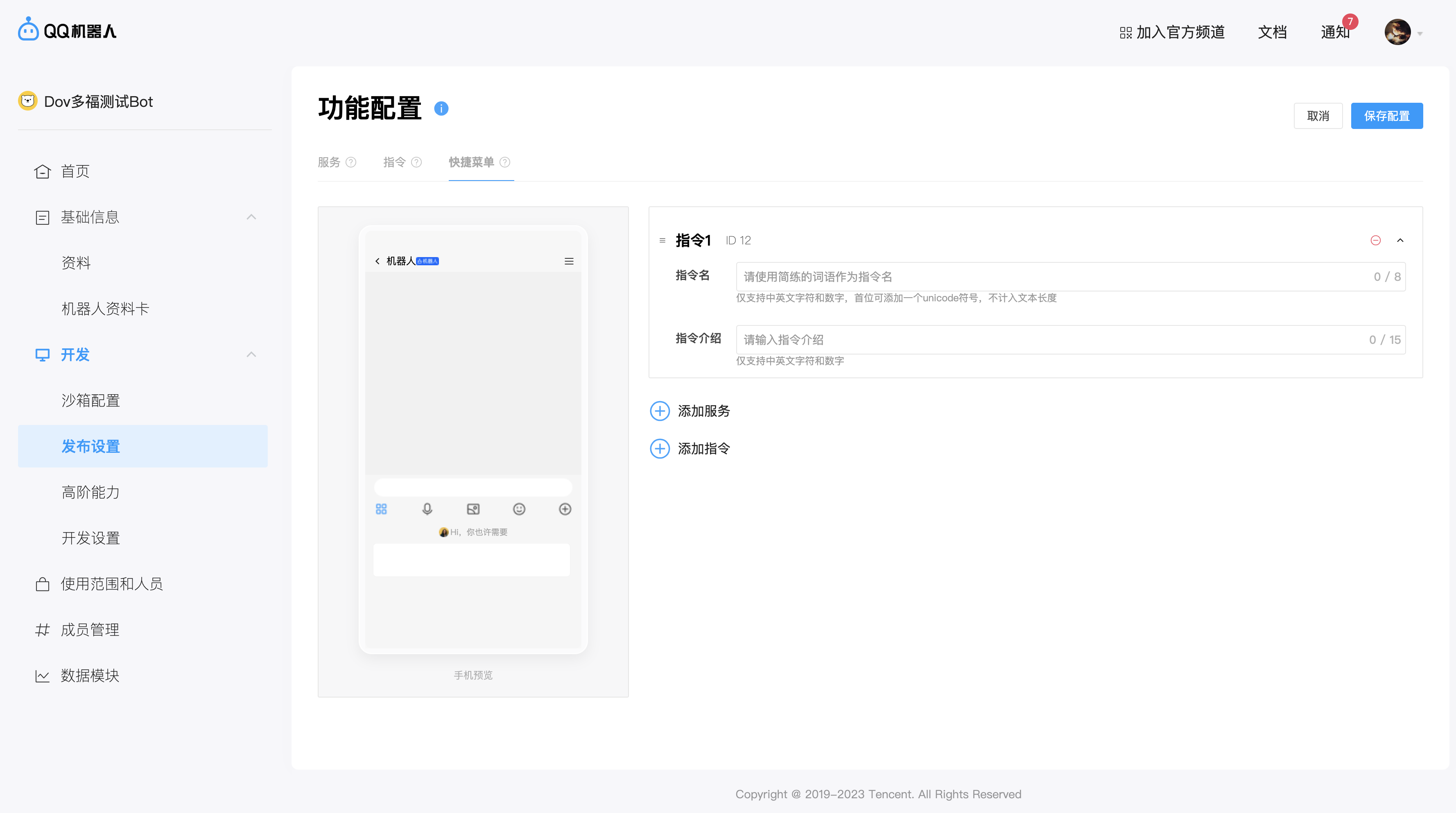This screenshot has height=813, width=1456.
Task: Open the info icon next to 功能配置
Action: tap(441, 108)
